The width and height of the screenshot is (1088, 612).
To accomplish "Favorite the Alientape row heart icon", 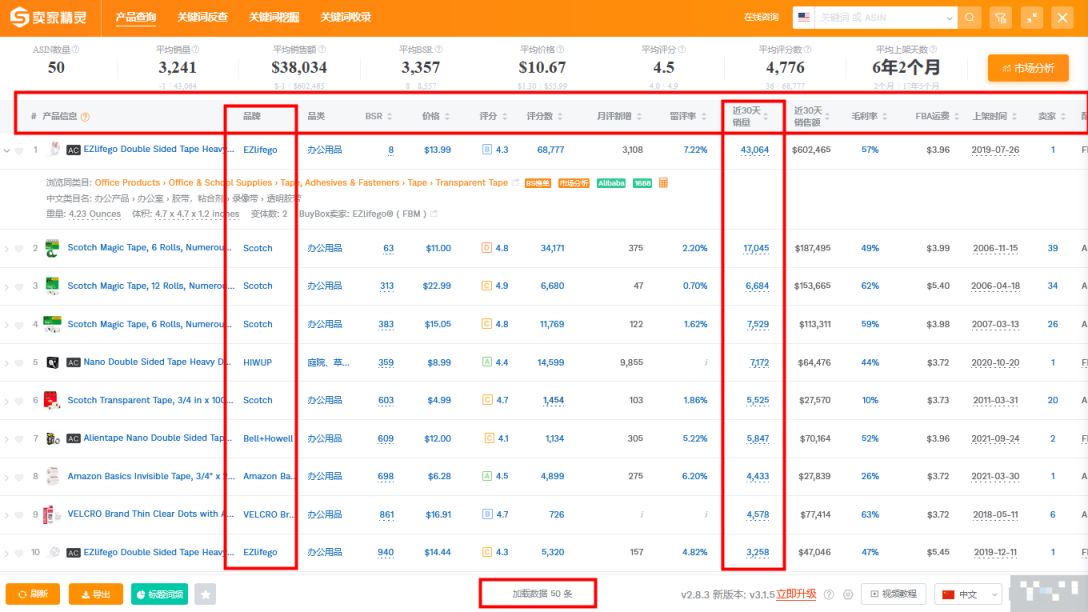I will click(x=19, y=439).
